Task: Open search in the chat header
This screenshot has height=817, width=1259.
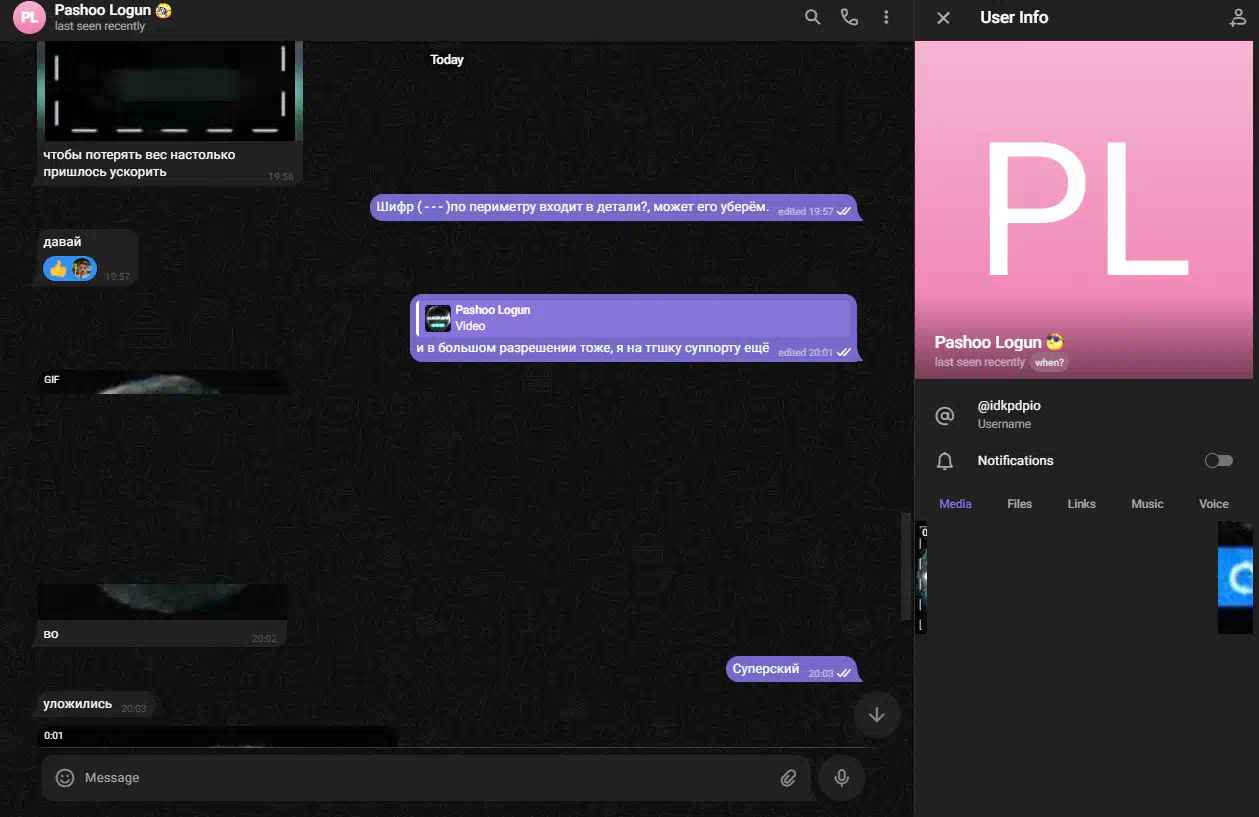Action: tap(812, 17)
